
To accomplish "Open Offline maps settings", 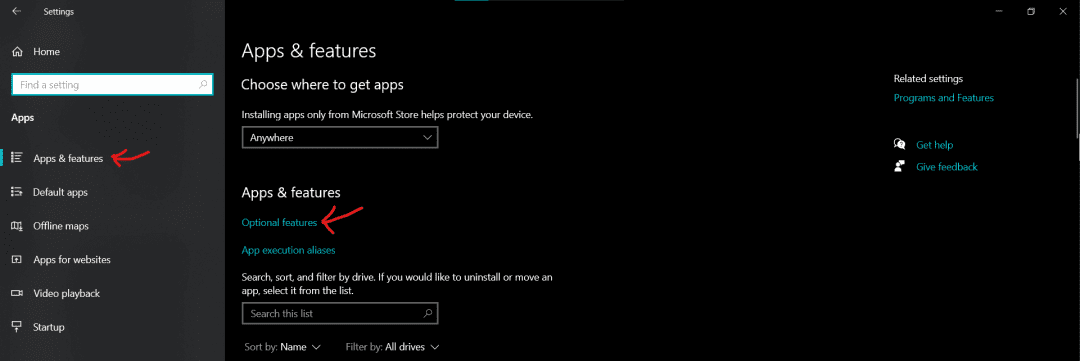I will click(x=61, y=226).
